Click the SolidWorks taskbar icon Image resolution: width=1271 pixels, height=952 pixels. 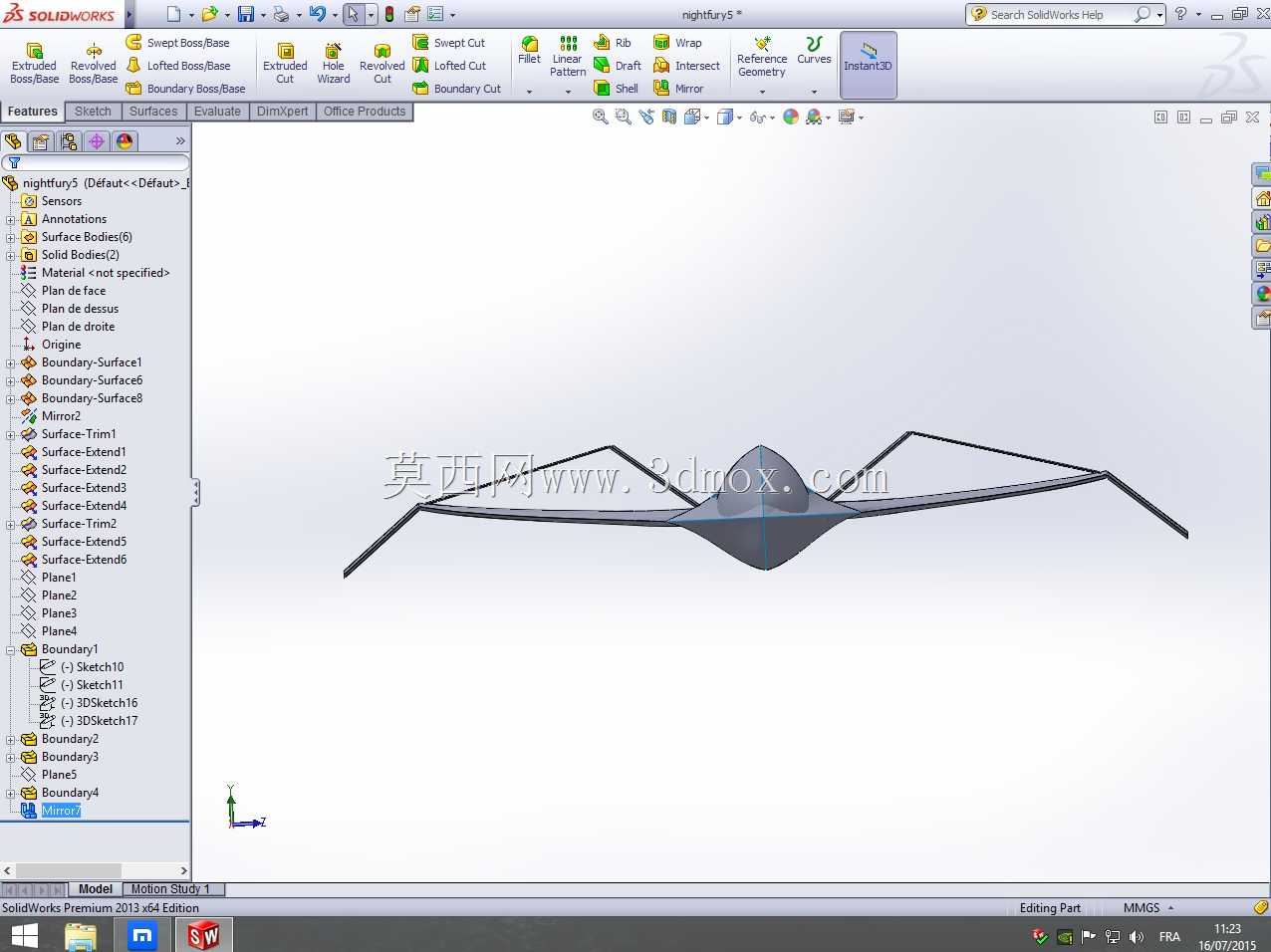coord(204,935)
